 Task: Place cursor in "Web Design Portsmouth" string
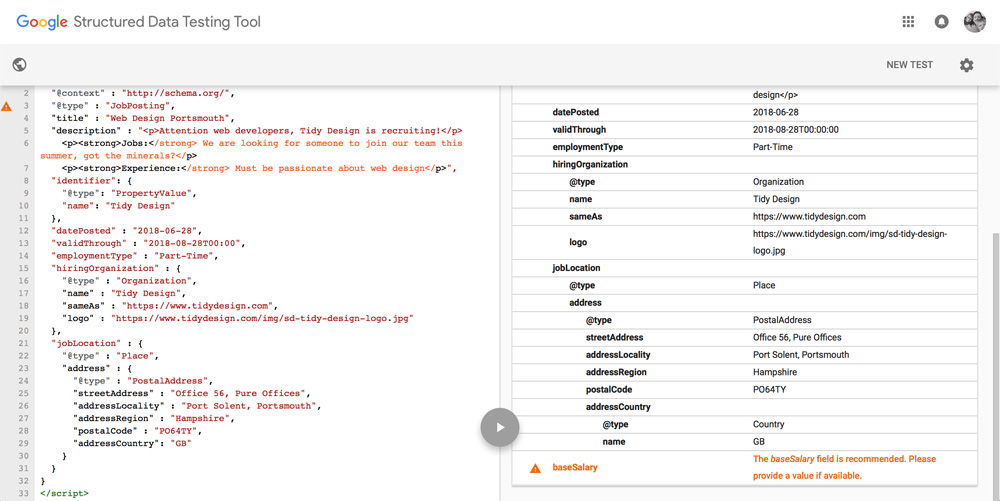168,119
